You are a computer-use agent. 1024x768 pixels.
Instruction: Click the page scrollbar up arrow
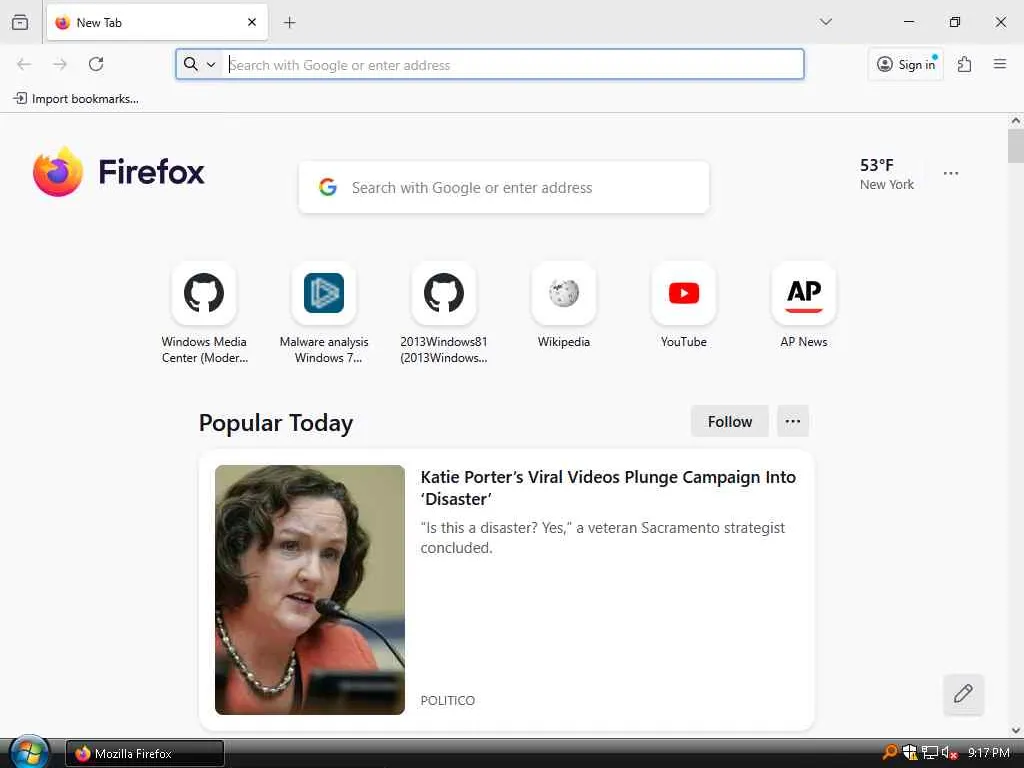[x=1016, y=120]
